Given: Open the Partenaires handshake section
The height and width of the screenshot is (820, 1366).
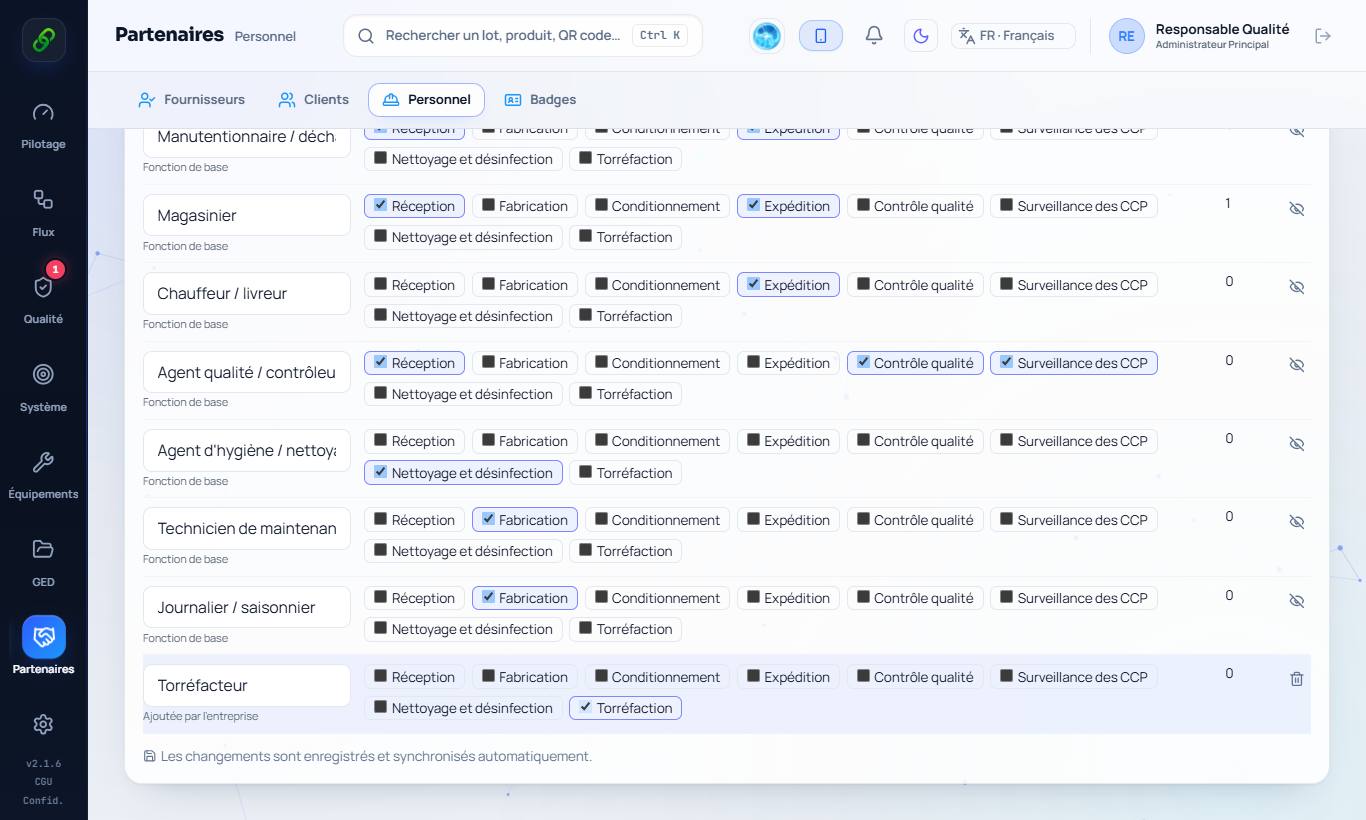Looking at the screenshot, I should [43, 646].
